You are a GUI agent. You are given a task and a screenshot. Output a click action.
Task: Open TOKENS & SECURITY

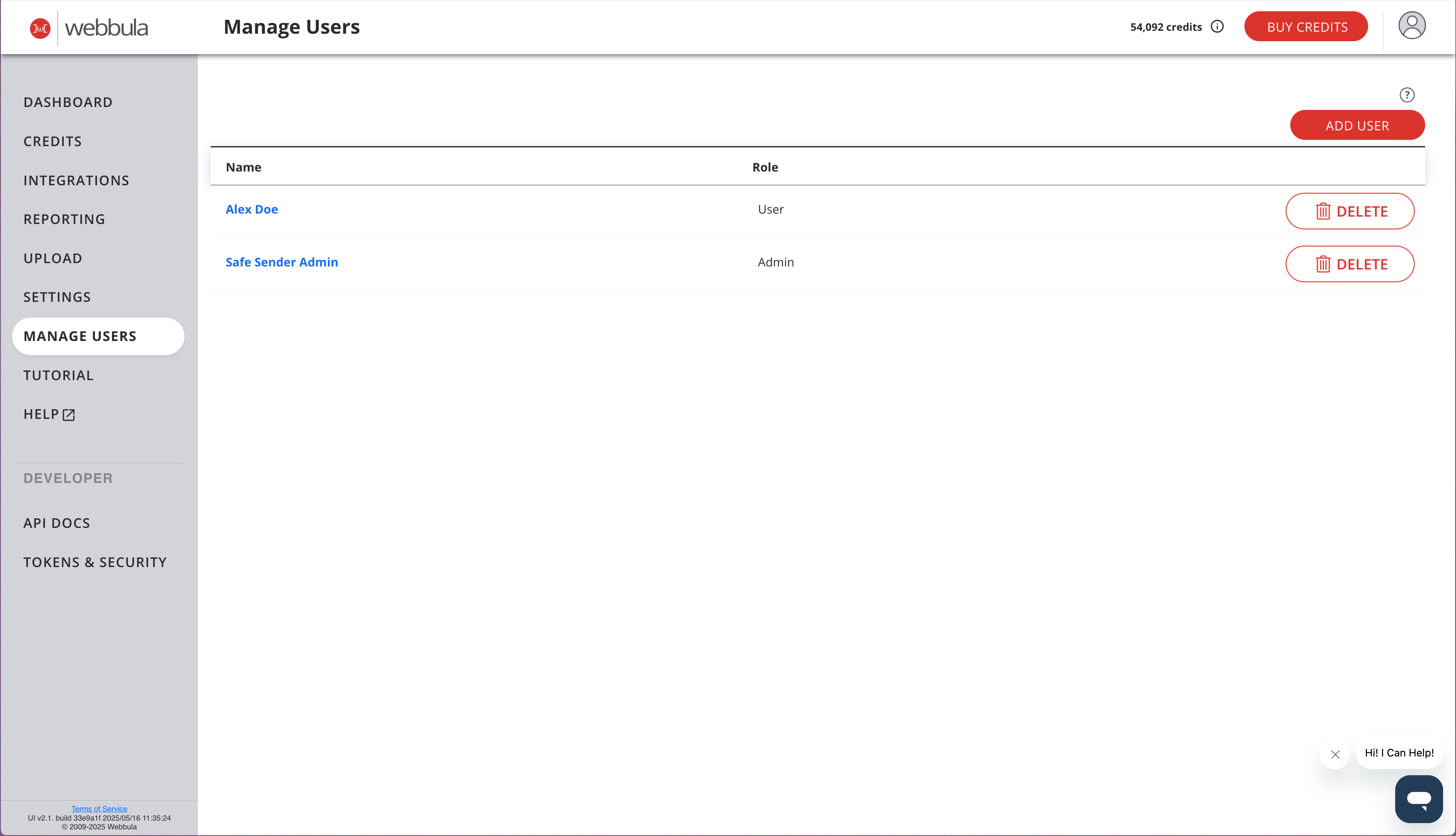95,562
